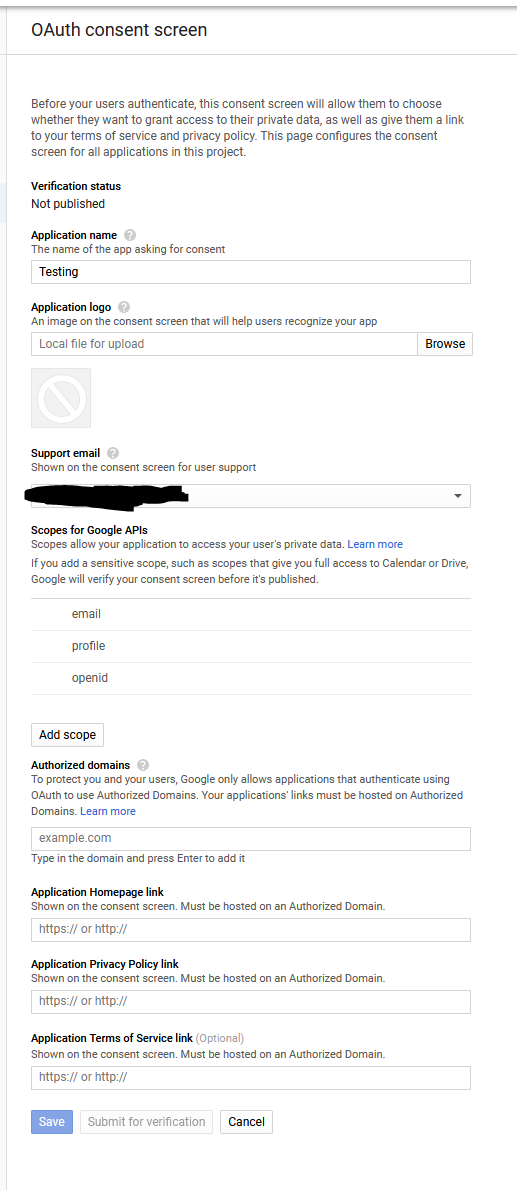This screenshot has height=1190, width=517.
Task: Click the Application name help icon
Action: pos(130,235)
